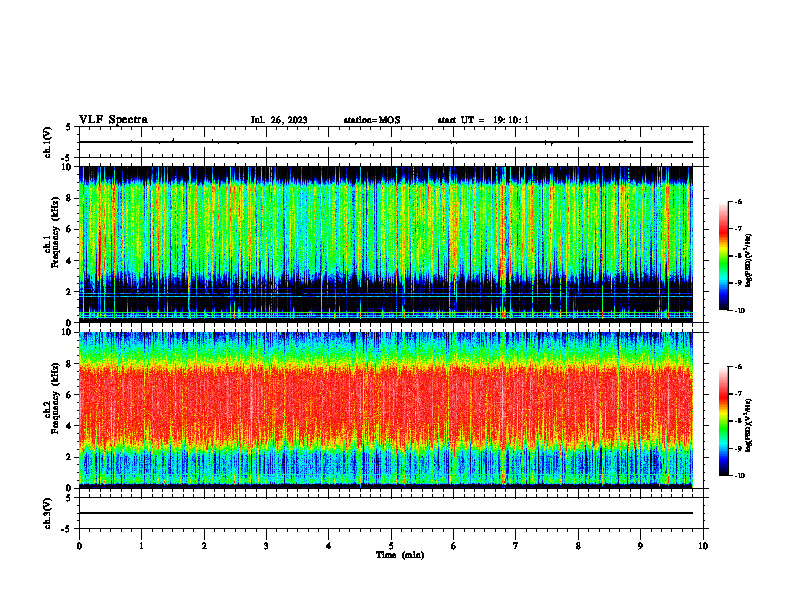Click the "-10" label on ch.2 color bar
The width and height of the screenshot is (792, 612).
tap(740, 476)
